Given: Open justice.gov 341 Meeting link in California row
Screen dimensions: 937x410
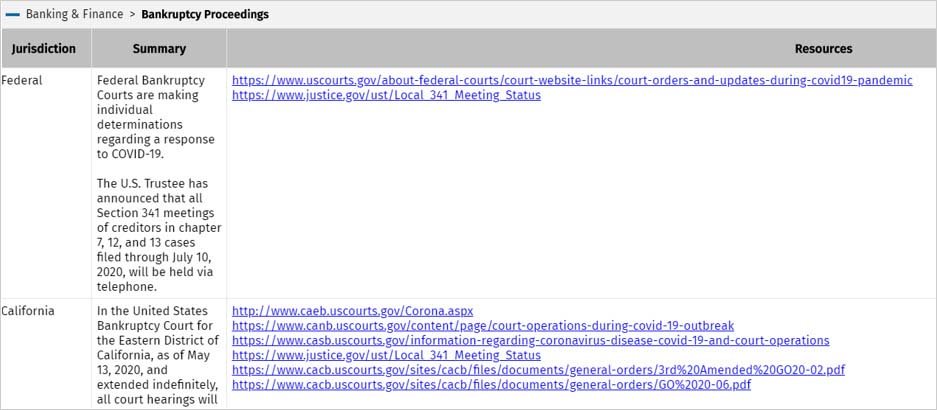Looking at the screenshot, I should point(386,355).
